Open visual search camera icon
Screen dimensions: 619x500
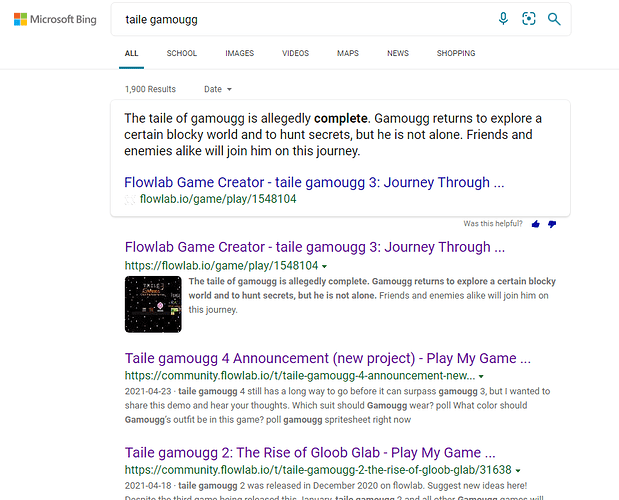pyautogui.click(x=529, y=19)
